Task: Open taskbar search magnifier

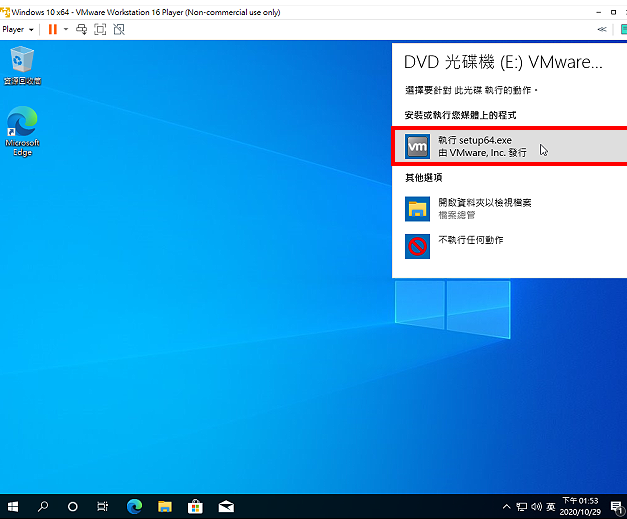Action: (43, 507)
